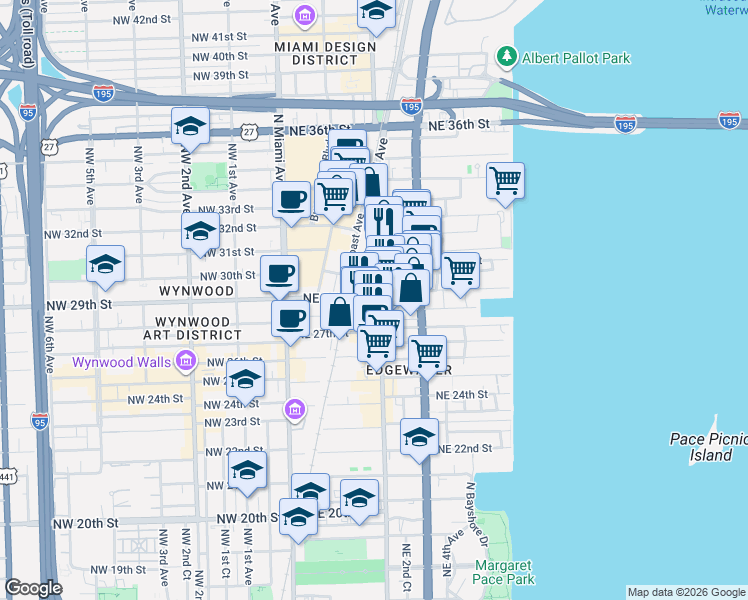Viewport: 748px width, 600px height.
Task: Click the purple Wynwood Walls museum pin
Action: 186,361
